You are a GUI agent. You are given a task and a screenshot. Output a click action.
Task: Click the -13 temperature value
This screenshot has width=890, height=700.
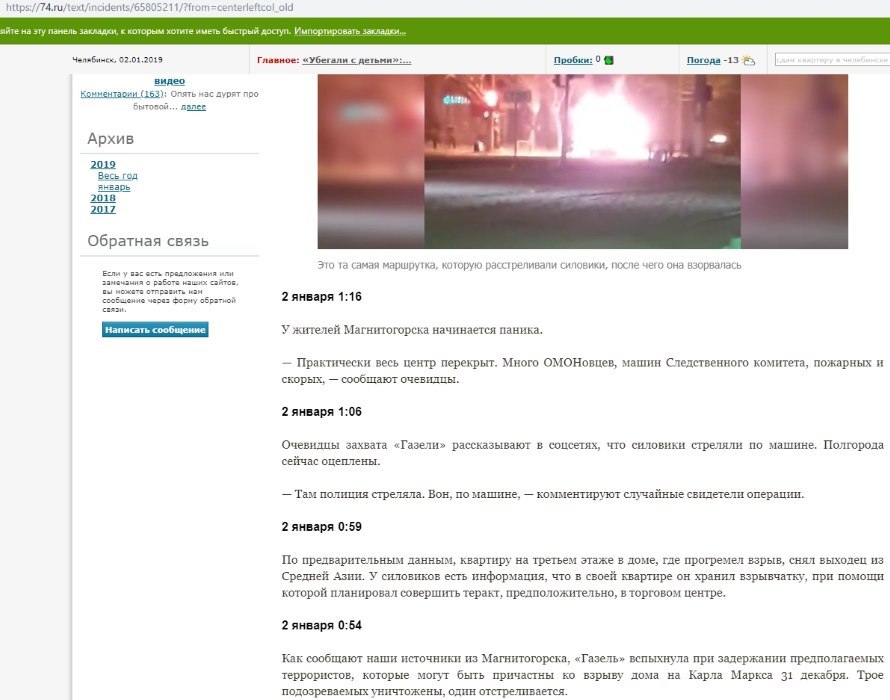coord(731,60)
